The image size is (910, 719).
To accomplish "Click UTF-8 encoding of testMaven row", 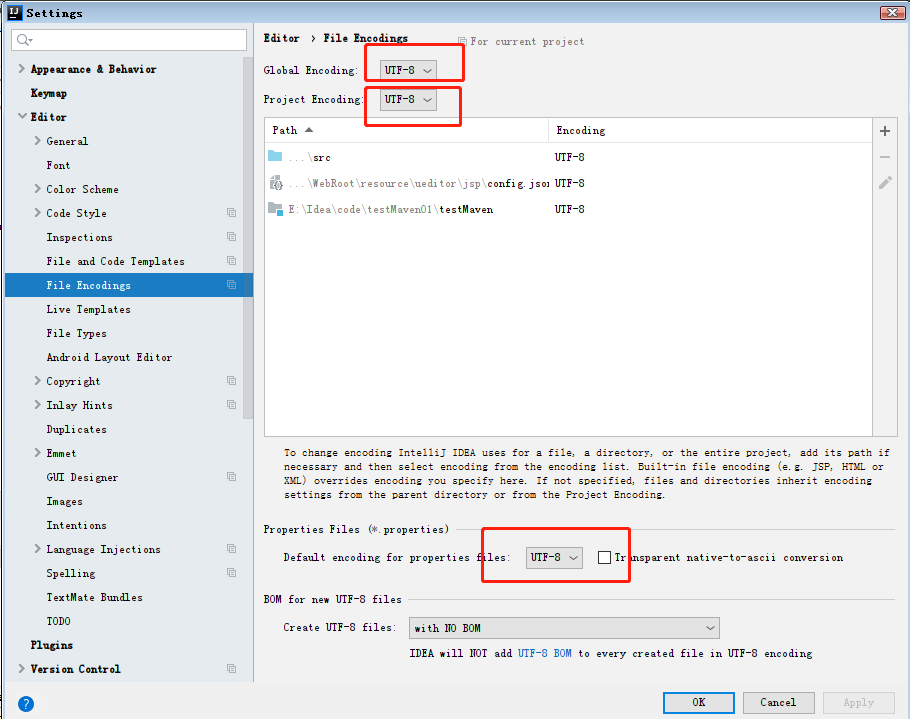I will (569, 209).
